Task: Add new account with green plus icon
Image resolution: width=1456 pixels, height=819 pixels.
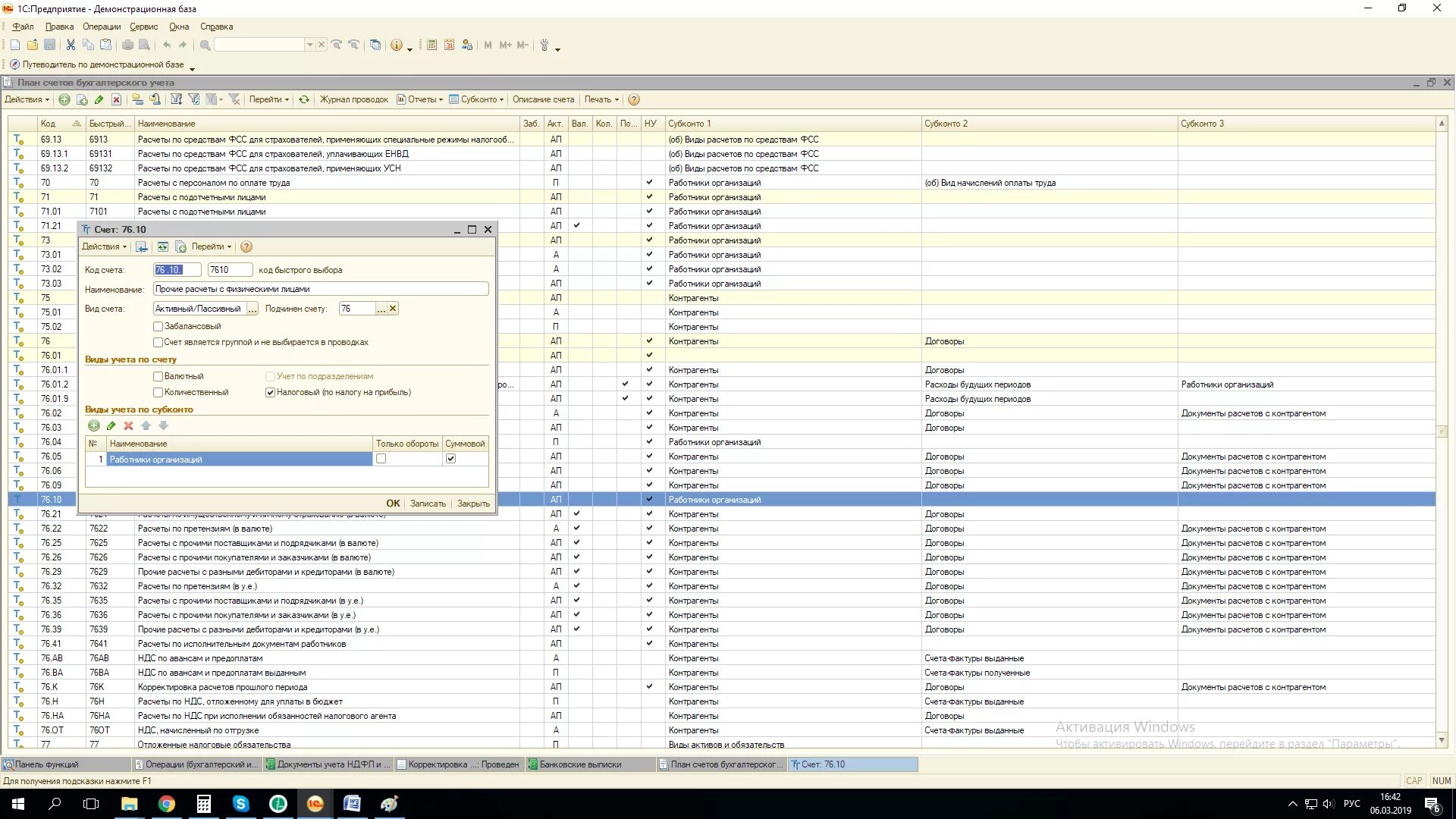Action: (x=64, y=99)
